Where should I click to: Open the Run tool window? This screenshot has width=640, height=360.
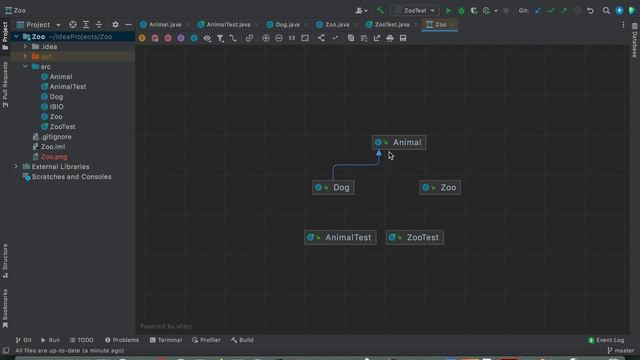pyautogui.click(x=50, y=340)
